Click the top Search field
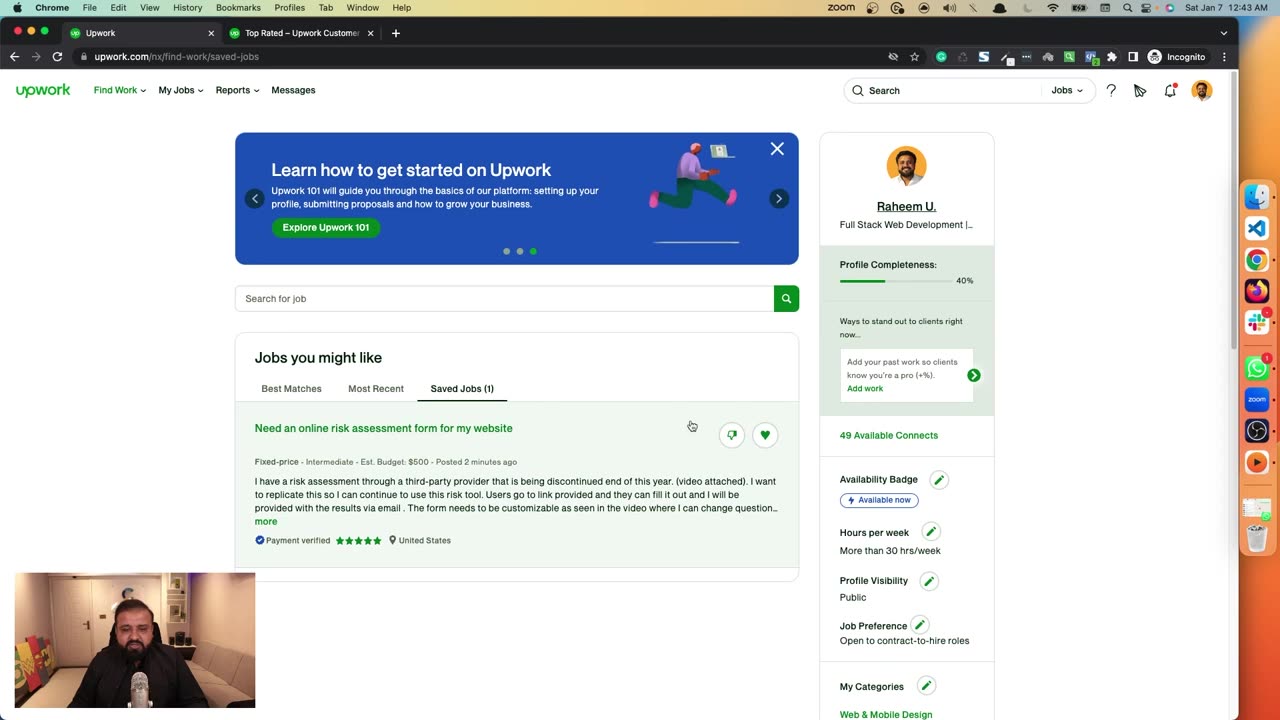 tap(943, 90)
